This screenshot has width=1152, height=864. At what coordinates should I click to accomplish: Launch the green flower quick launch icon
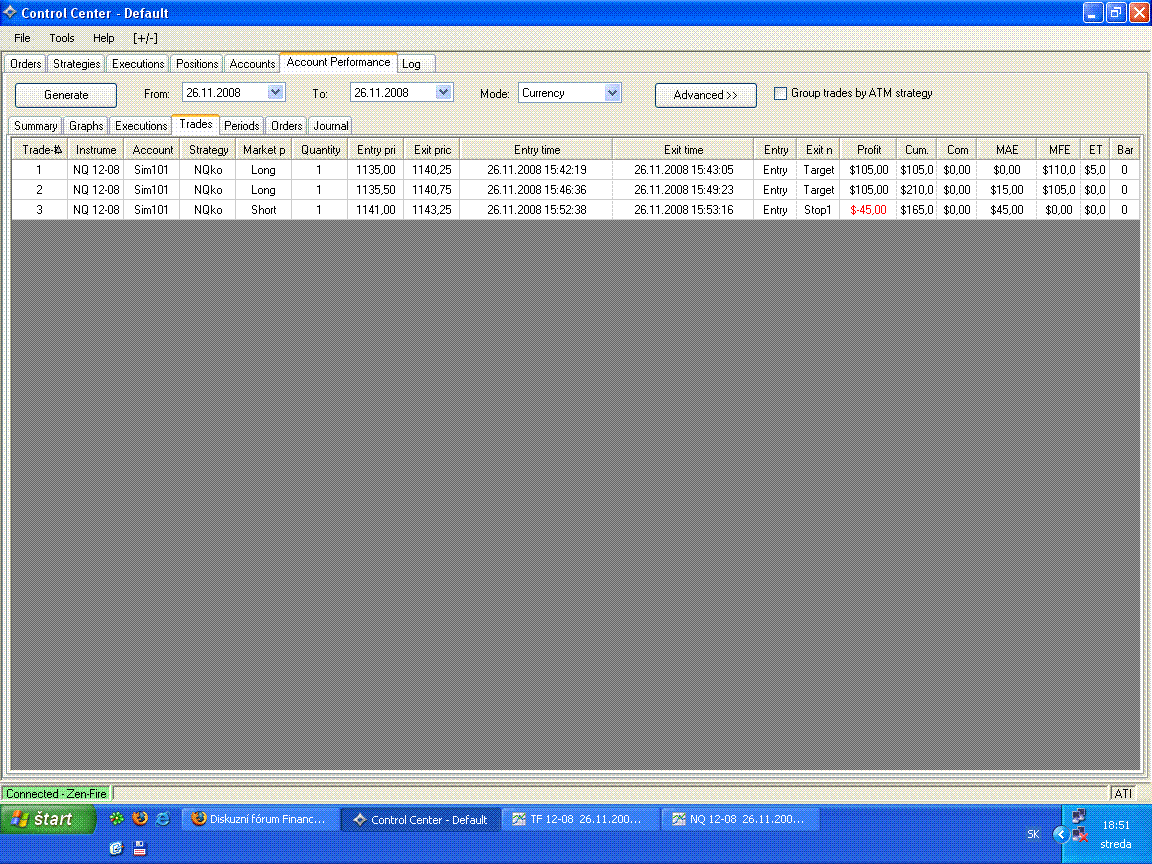(117, 818)
